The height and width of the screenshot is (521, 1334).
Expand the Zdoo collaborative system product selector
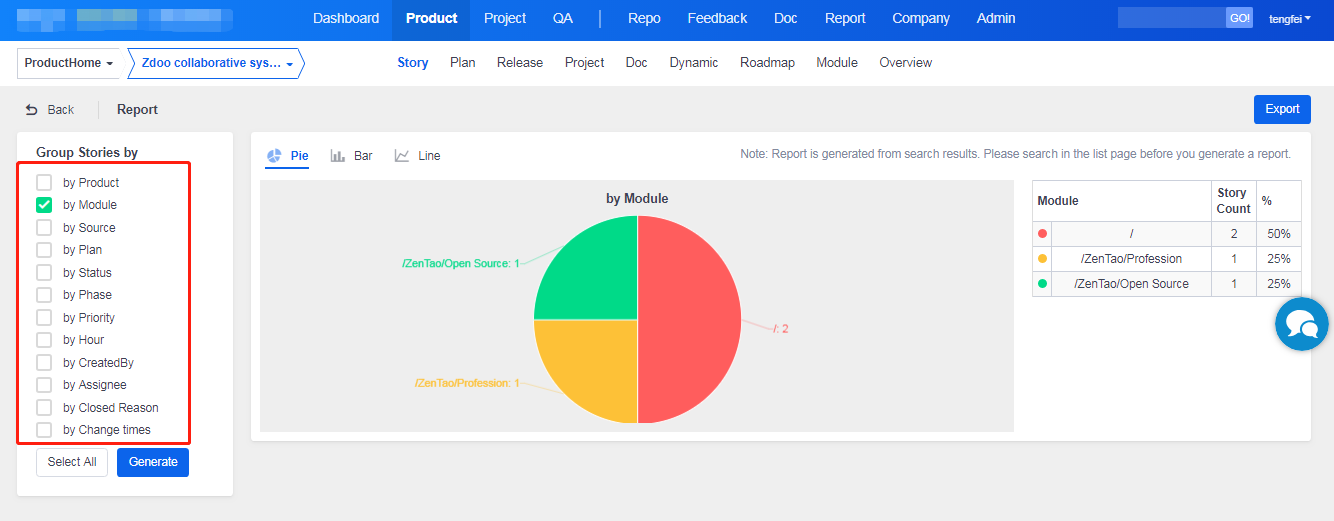[x=217, y=63]
